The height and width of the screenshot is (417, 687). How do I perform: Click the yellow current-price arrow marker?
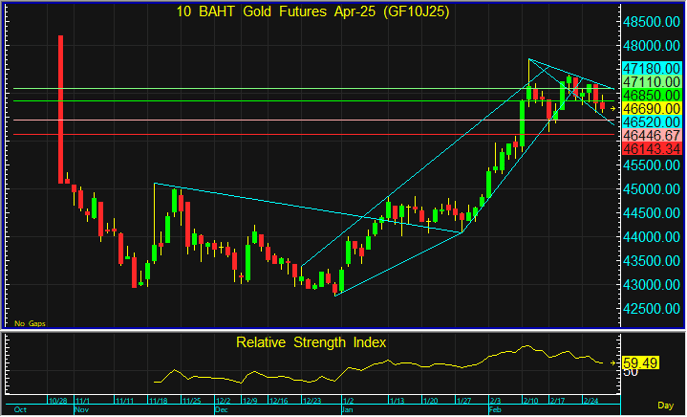[614, 107]
